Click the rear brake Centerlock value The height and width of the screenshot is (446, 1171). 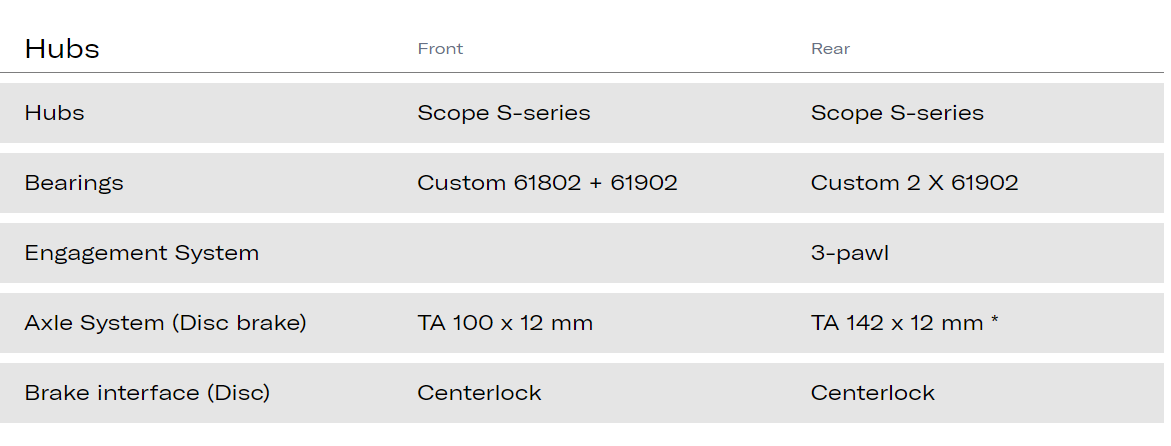(872, 393)
